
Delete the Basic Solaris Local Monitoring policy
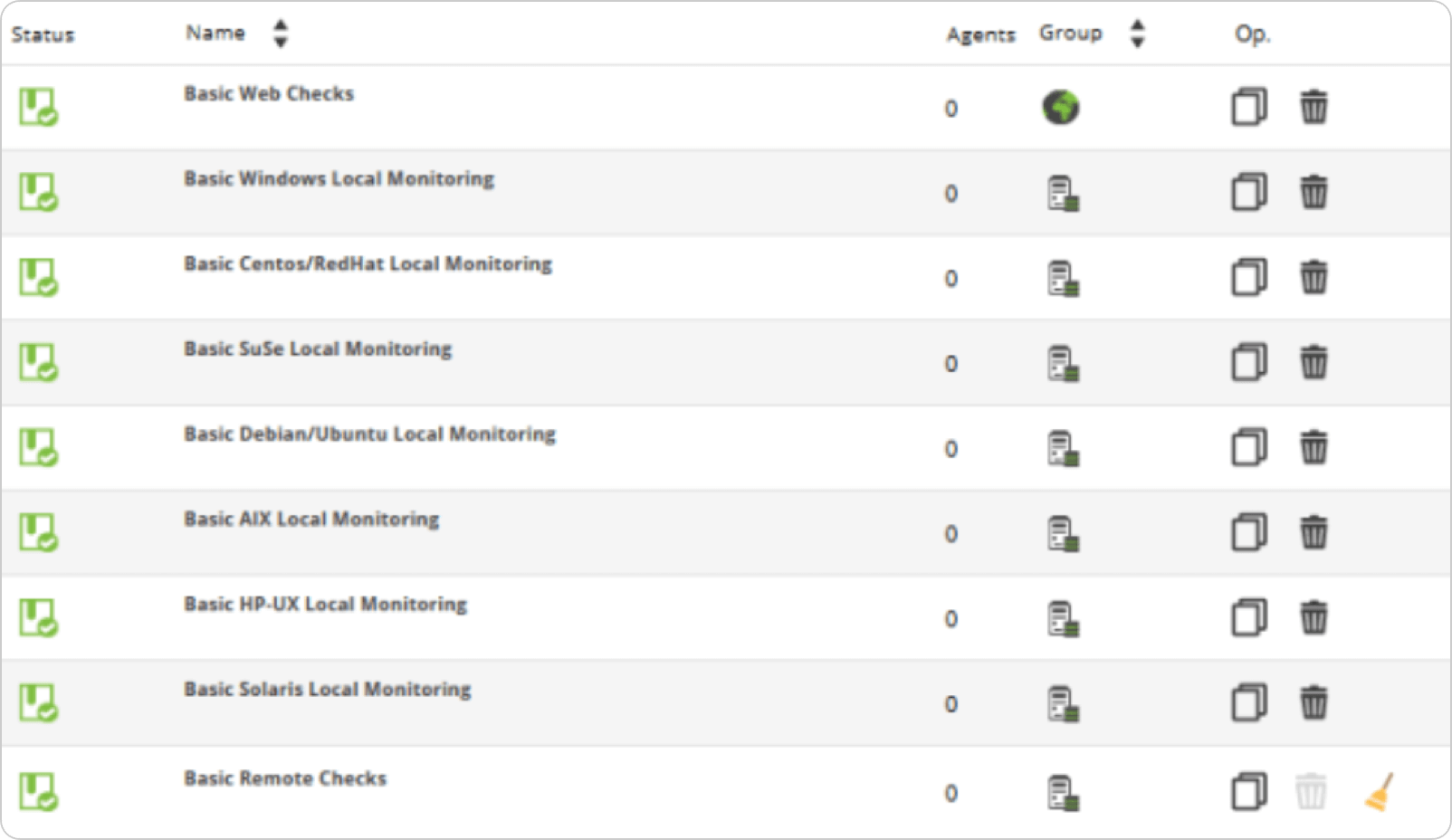point(1313,702)
